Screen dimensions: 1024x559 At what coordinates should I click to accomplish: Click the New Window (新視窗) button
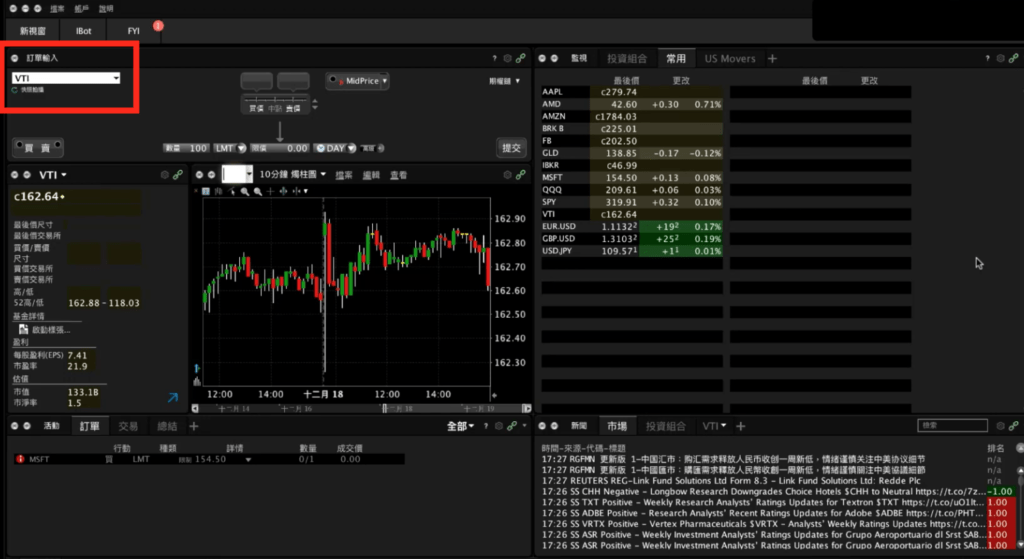(32, 31)
